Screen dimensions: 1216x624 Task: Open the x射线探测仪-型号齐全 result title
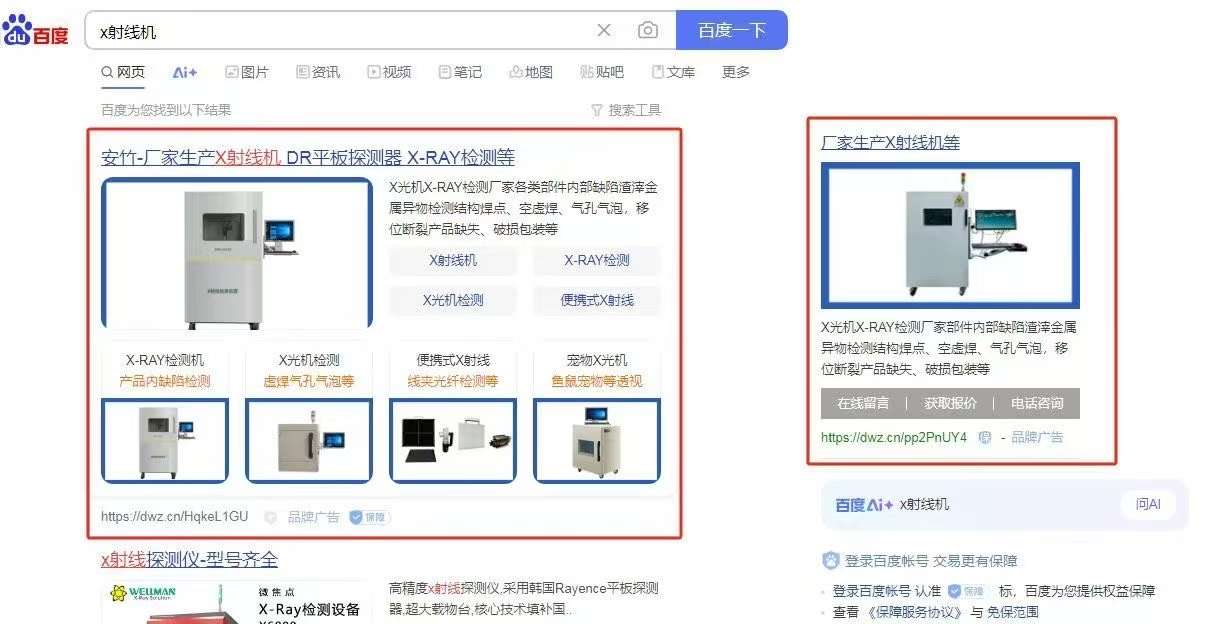[189, 559]
